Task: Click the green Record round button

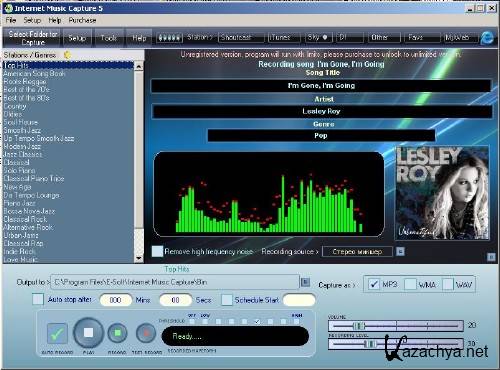Action: pos(117,333)
